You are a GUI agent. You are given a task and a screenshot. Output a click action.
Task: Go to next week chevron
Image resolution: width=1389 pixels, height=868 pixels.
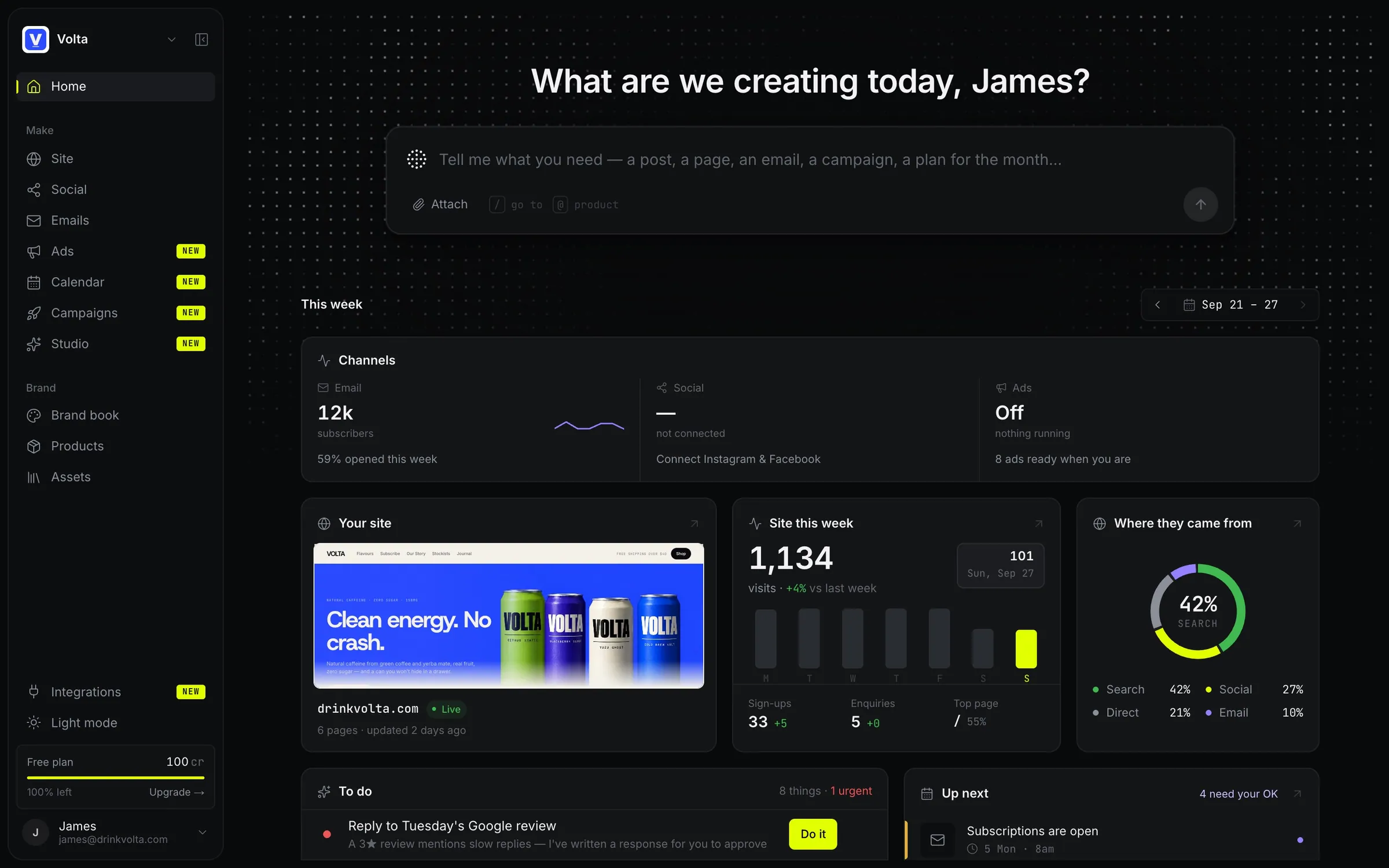click(x=1303, y=305)
